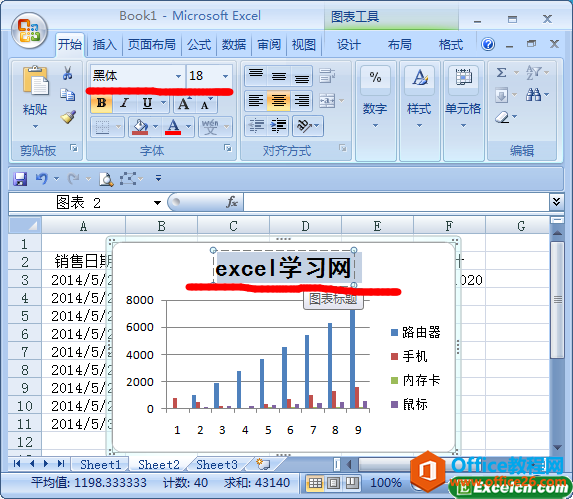Decrease font size with small A
Image resolution: width=573 pixels, height=499 pixels.
206,104
